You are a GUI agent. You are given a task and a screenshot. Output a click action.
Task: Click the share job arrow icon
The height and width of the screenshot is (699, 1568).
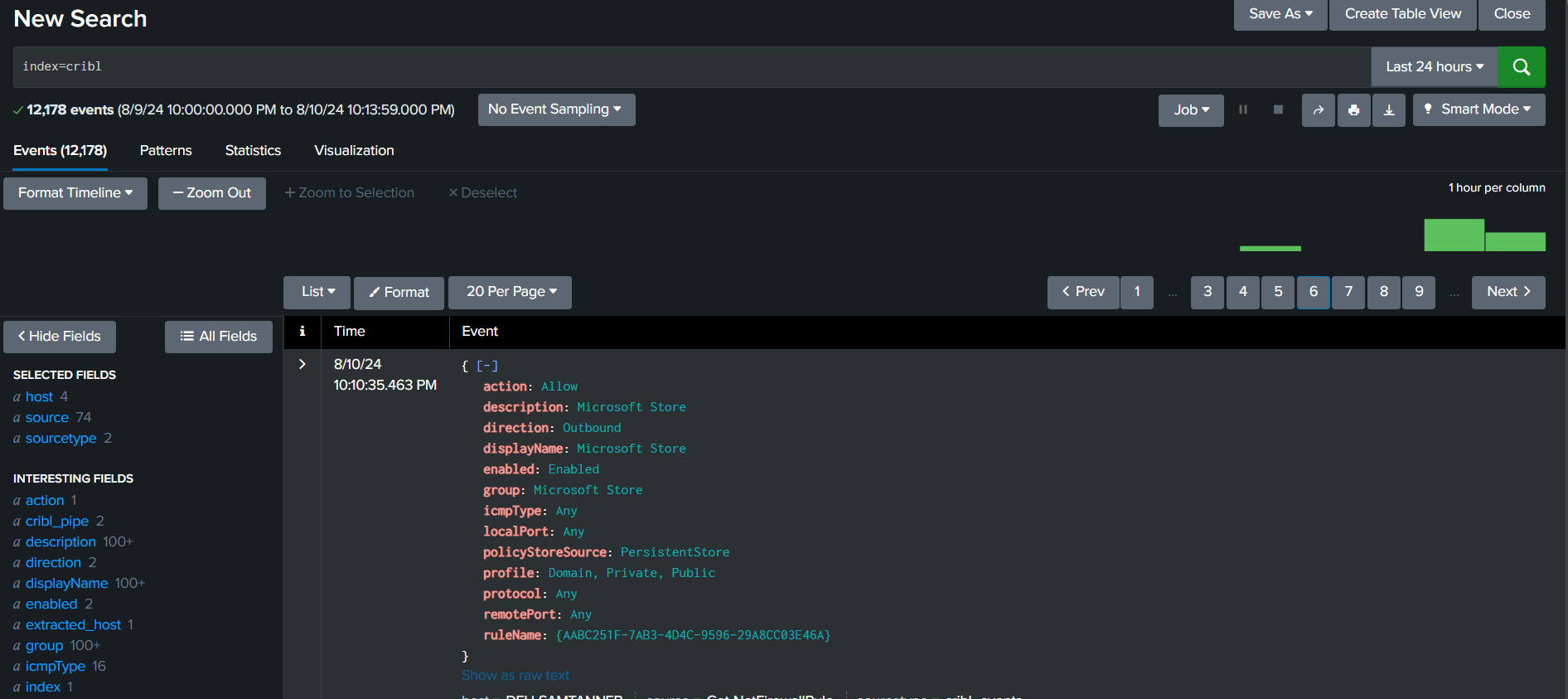click(x=1318, y=109)
